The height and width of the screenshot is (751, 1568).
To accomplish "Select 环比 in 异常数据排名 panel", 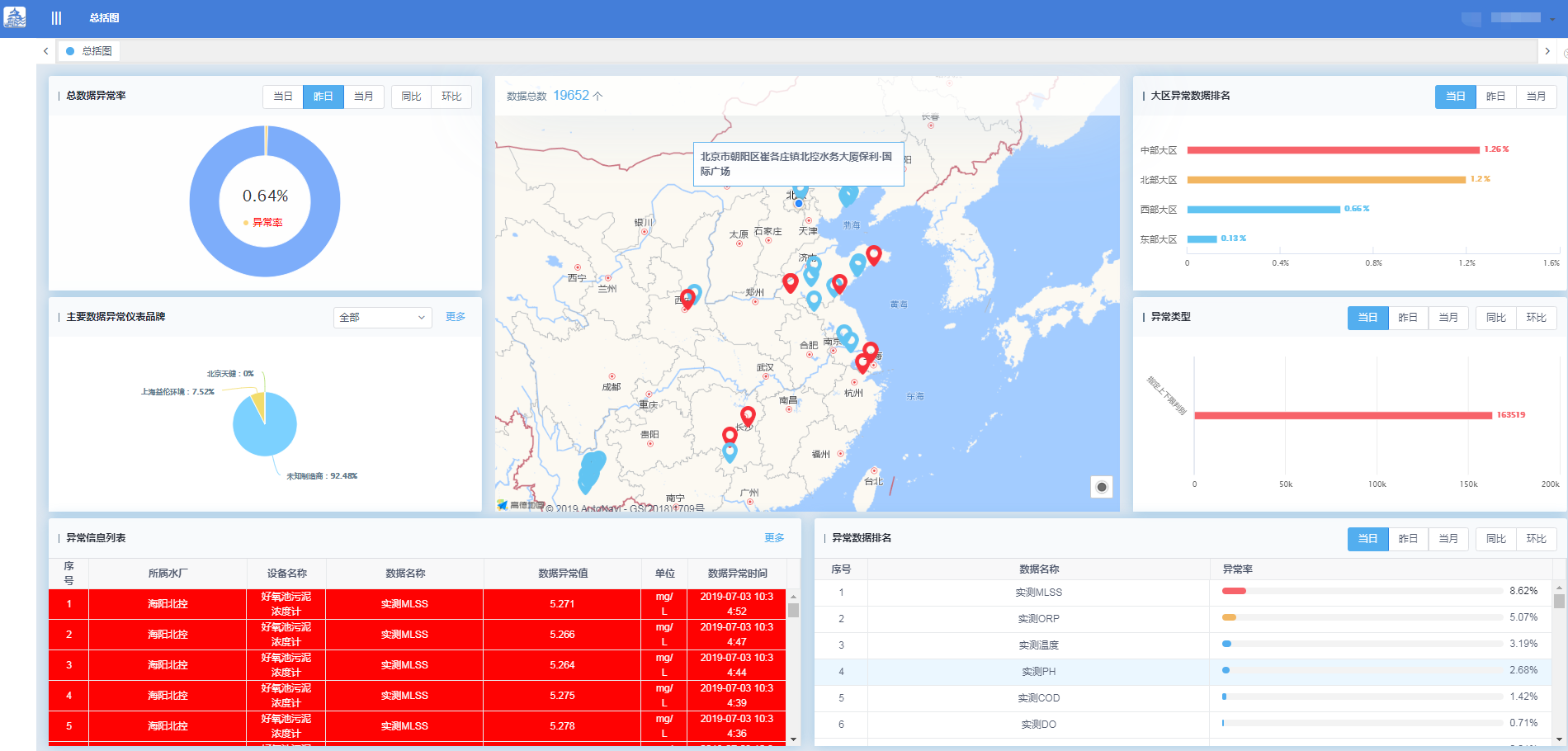I will tap(1536, 539).
